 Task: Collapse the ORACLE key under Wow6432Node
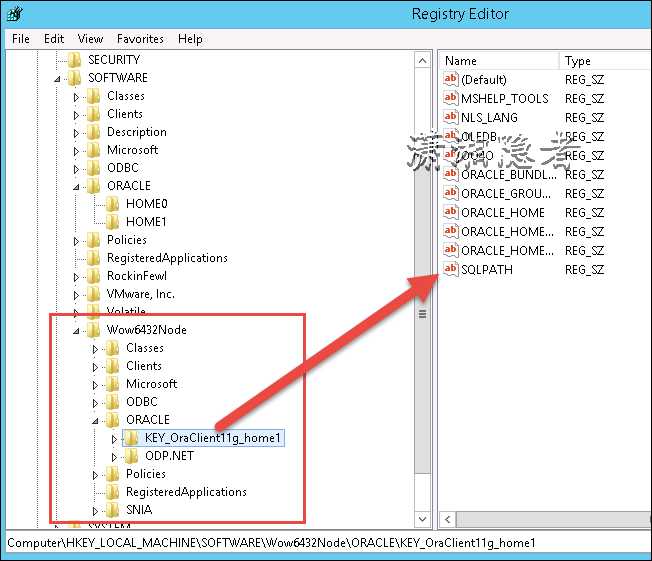coord(95,421)
